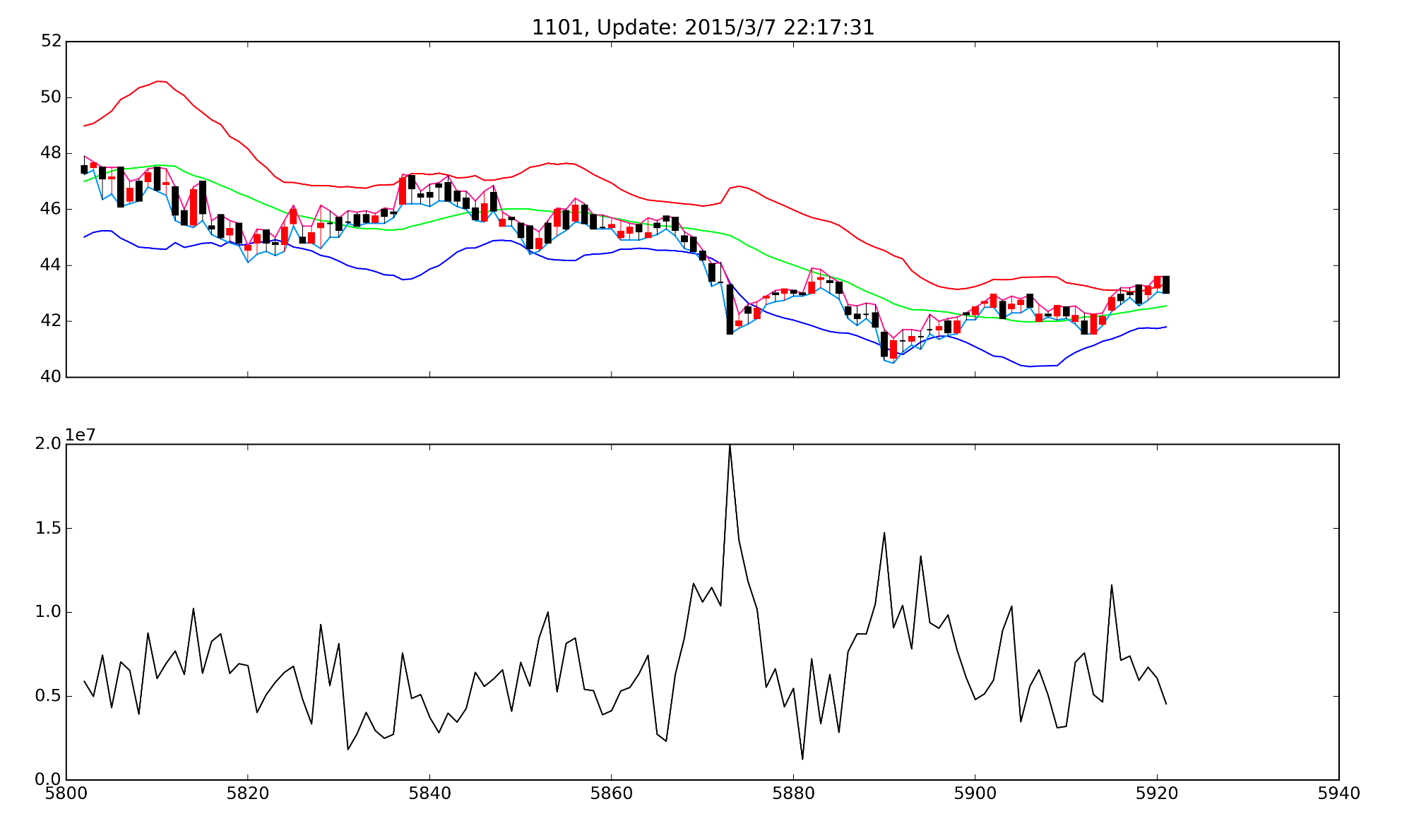1414x840 pixels.
Task: Click the 5940 label on the x-axis
Action: 1338,793
